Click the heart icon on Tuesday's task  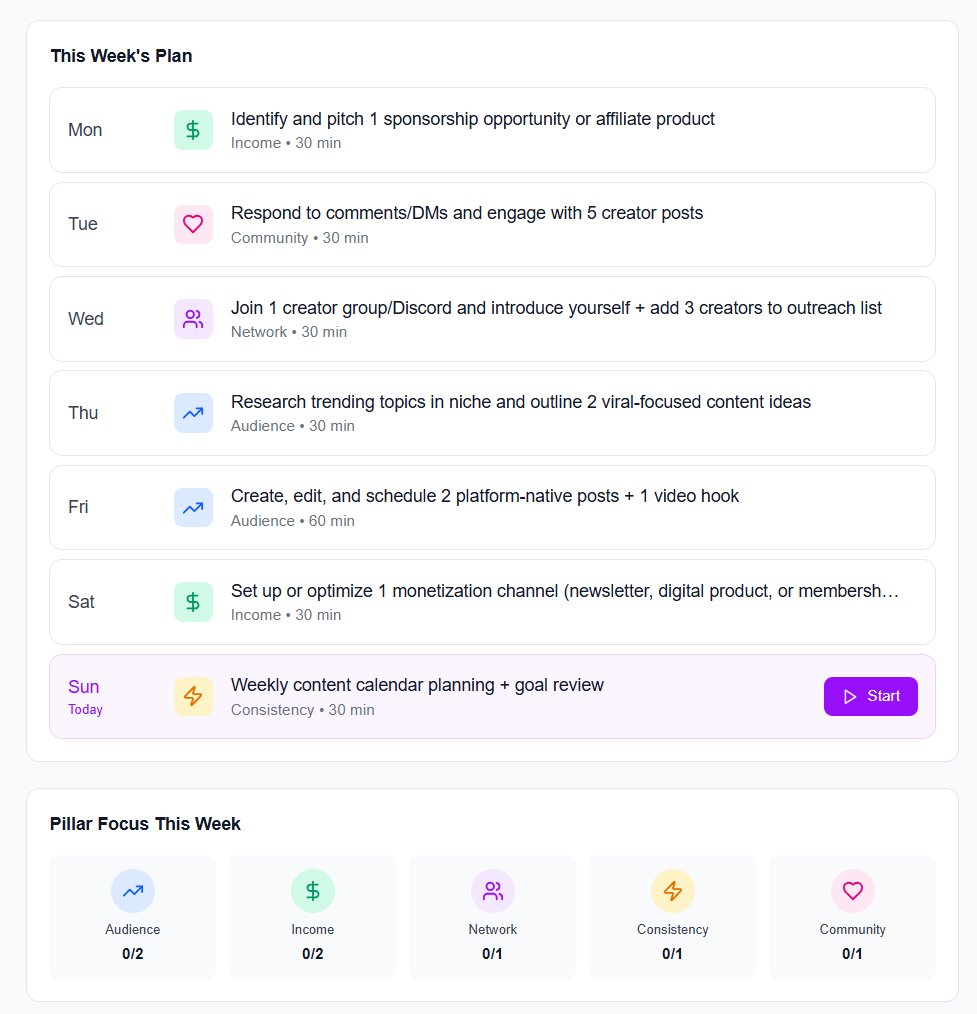click(193, 224)
